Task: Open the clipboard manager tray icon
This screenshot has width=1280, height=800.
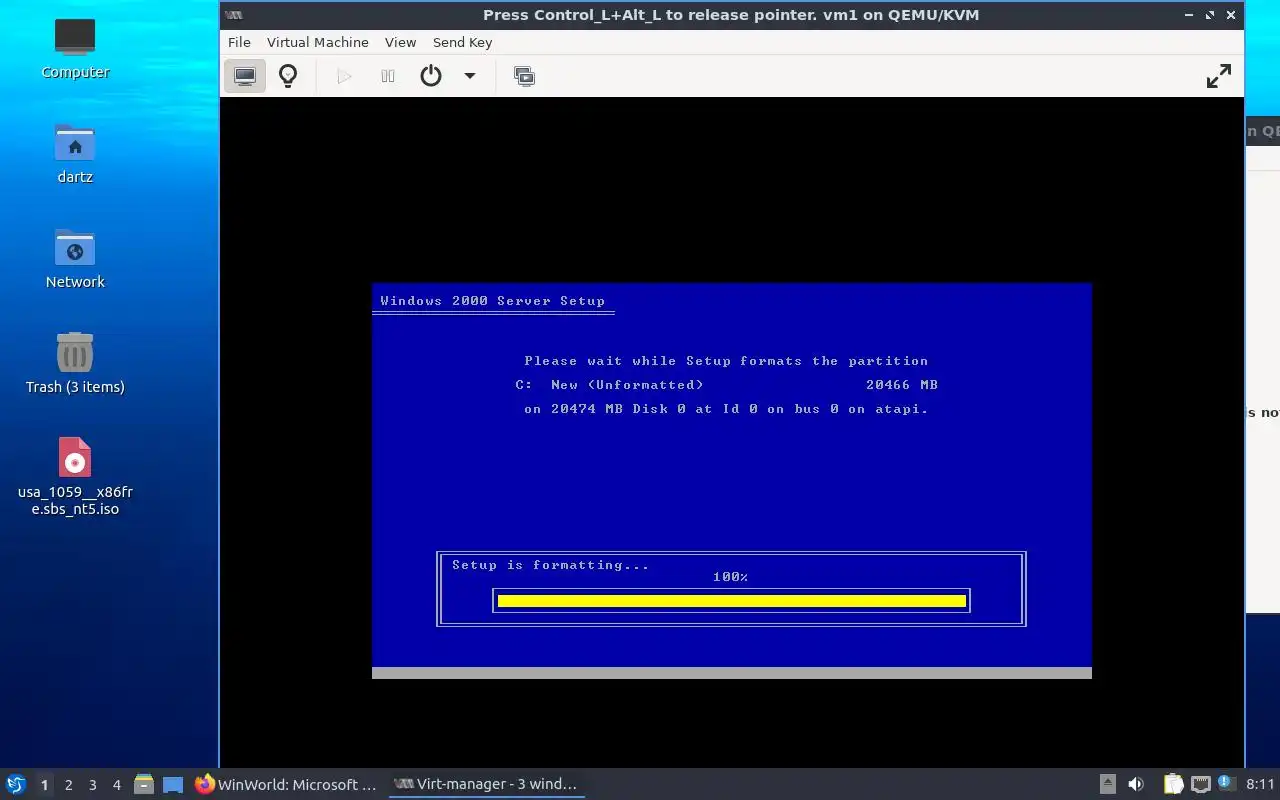Action: click(x=1173, y=785)
